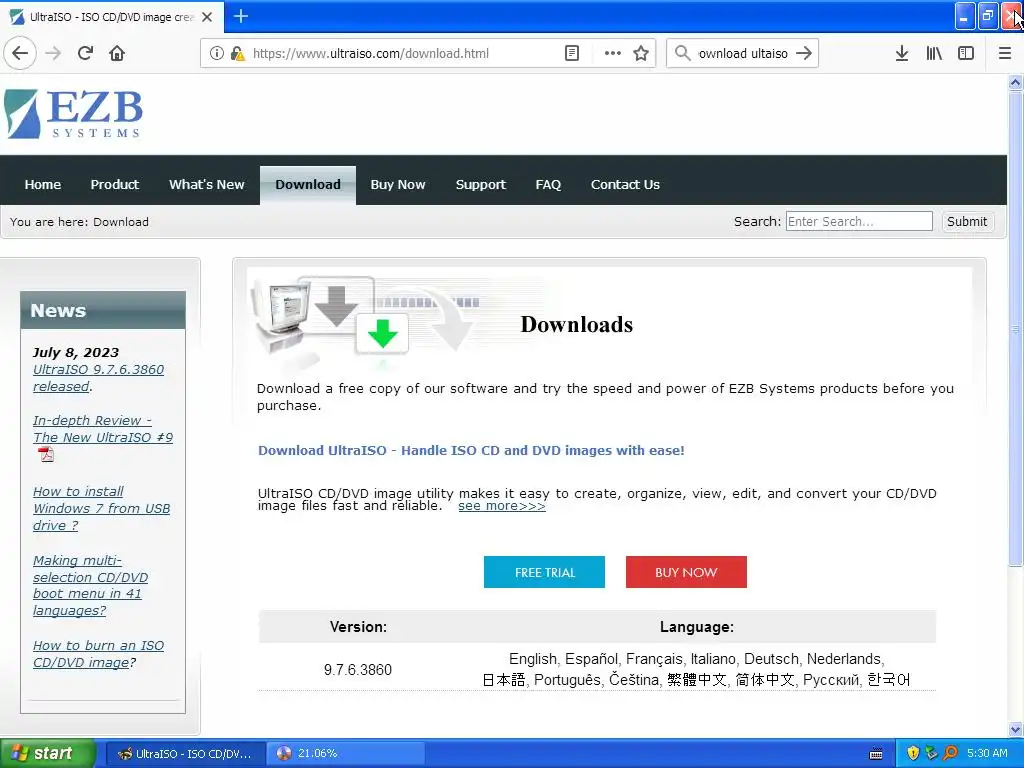The width and height of the screenshot is (1024, 768).
Task: Open the FAQ nav item
Action: pyautogui.click(x=548, y=185)
